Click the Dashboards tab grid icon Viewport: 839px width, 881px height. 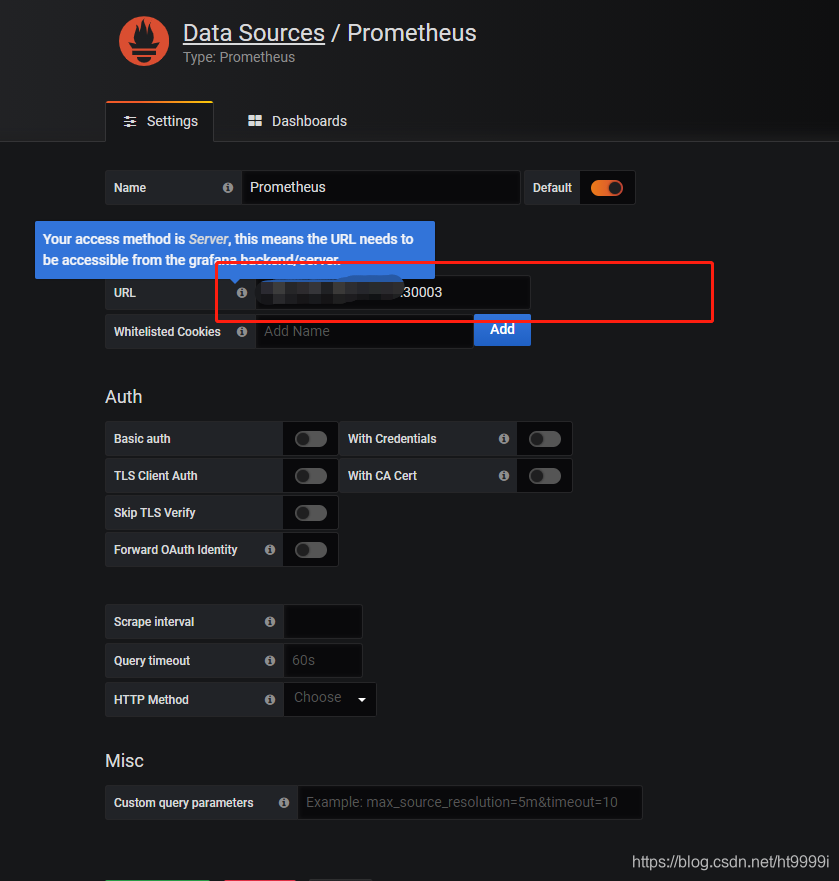[x=255, y=121]
